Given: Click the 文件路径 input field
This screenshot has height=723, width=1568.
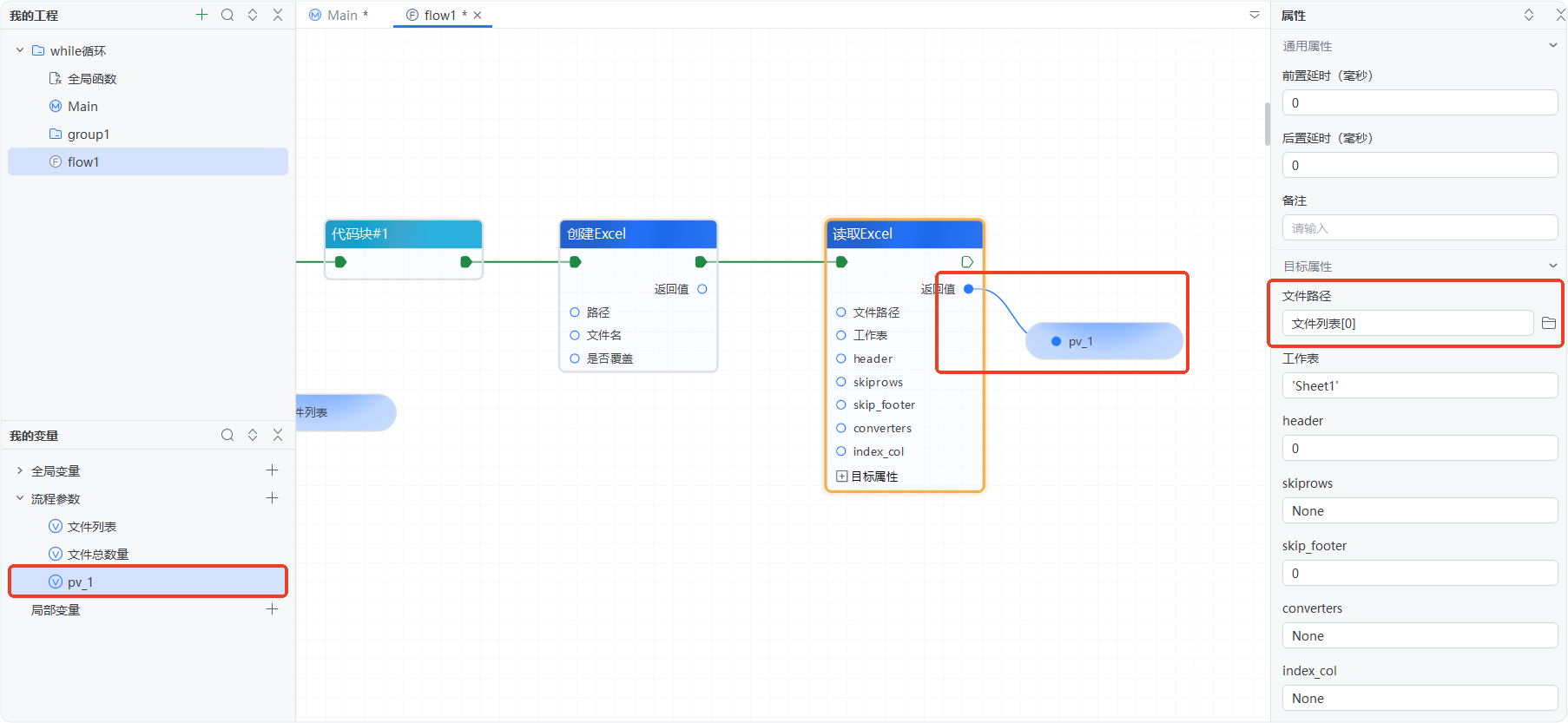Looking at the screenshot, I should tap(1407, 323).
